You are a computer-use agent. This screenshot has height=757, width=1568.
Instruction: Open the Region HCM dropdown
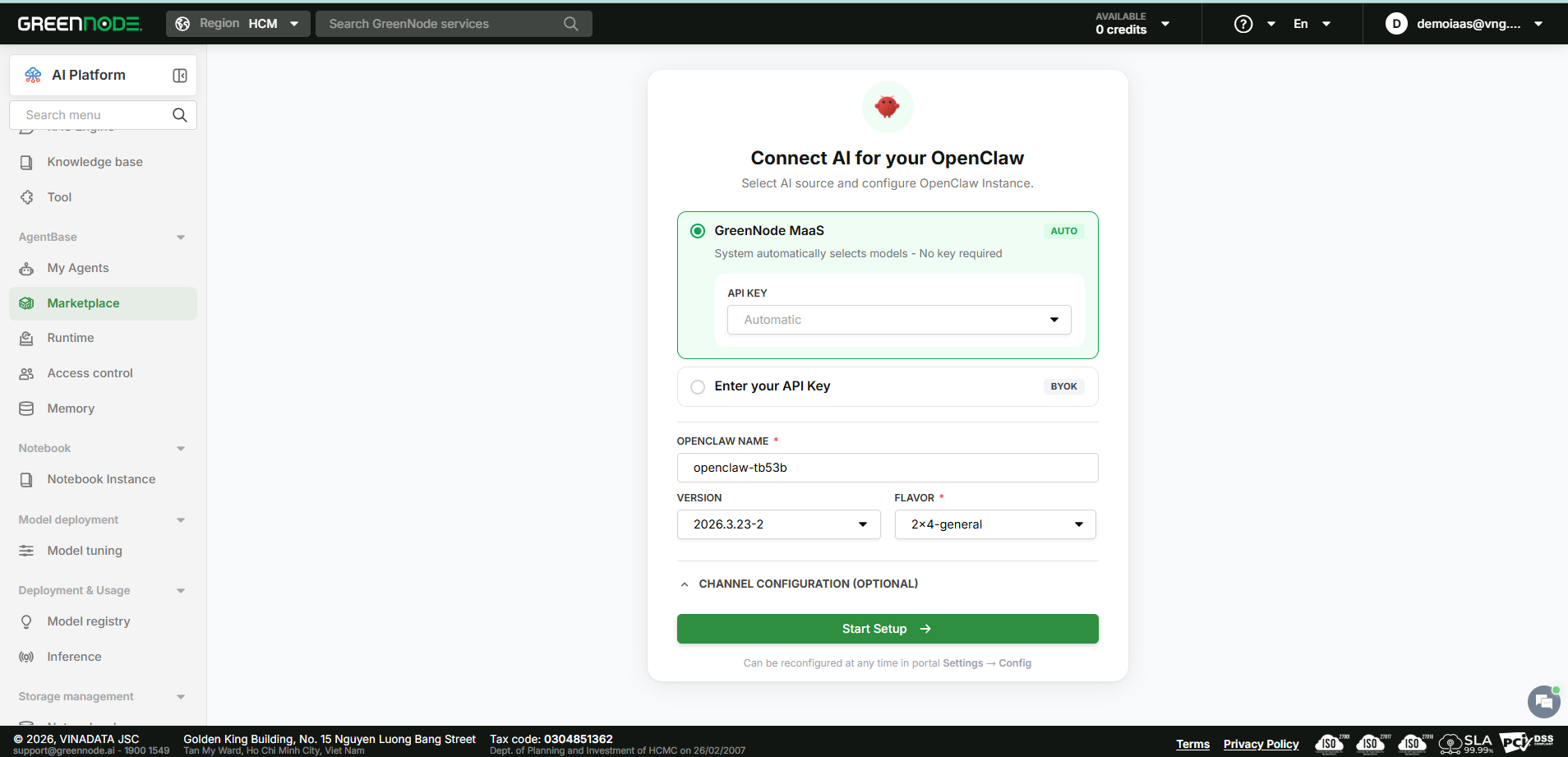click(238, 24)
